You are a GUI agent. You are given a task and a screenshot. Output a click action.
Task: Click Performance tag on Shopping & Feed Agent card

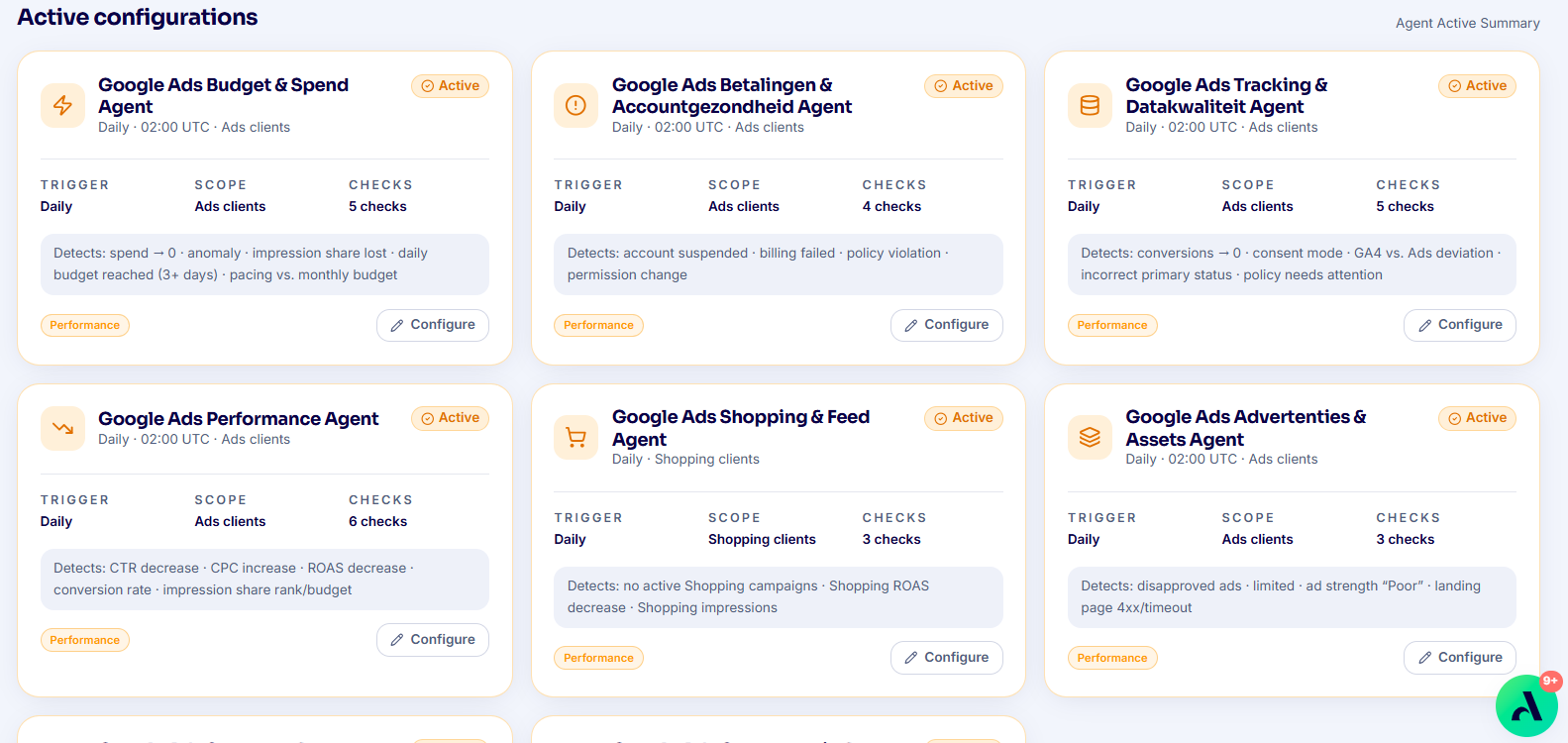(598, 658)
